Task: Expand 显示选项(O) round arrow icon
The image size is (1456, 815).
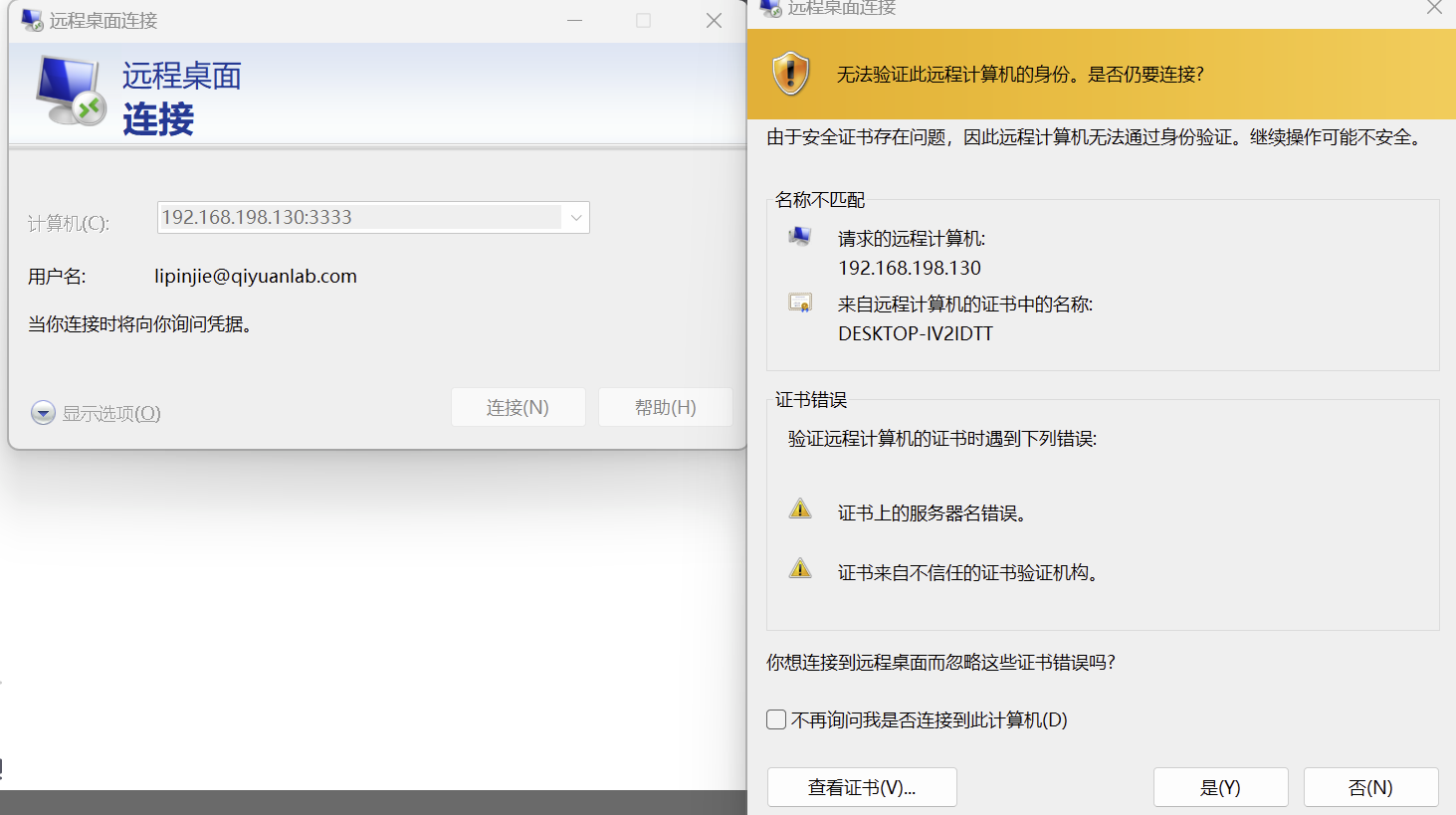Action: click(x=43, y=413)
